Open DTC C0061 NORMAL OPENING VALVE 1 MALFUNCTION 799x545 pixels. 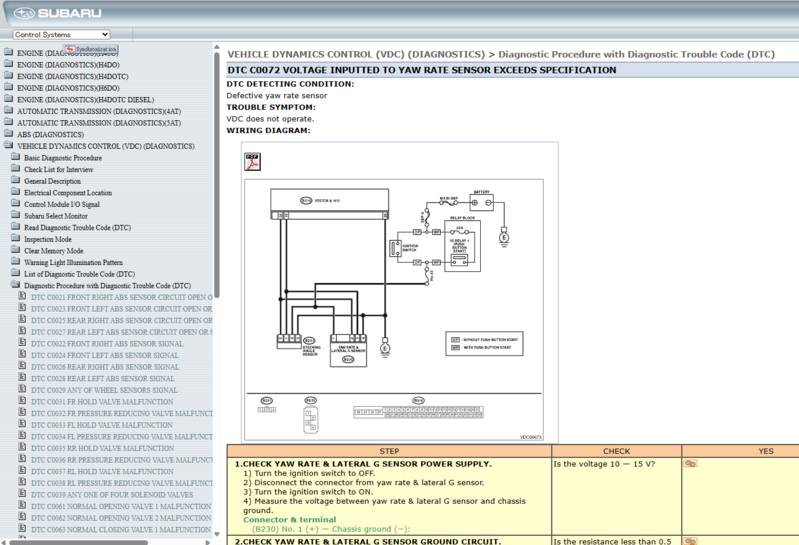(121, 507)
